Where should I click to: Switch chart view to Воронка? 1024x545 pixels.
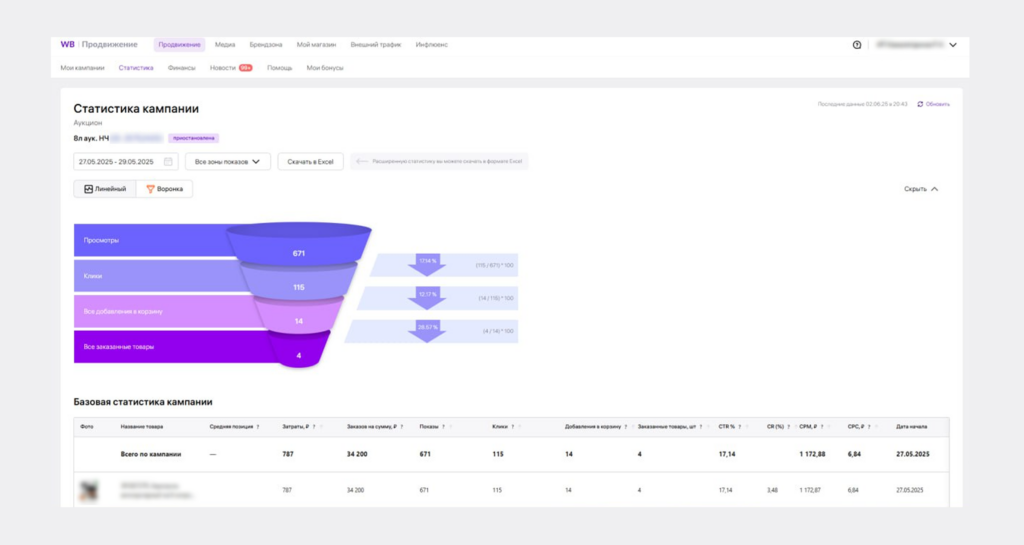point(164,189)
